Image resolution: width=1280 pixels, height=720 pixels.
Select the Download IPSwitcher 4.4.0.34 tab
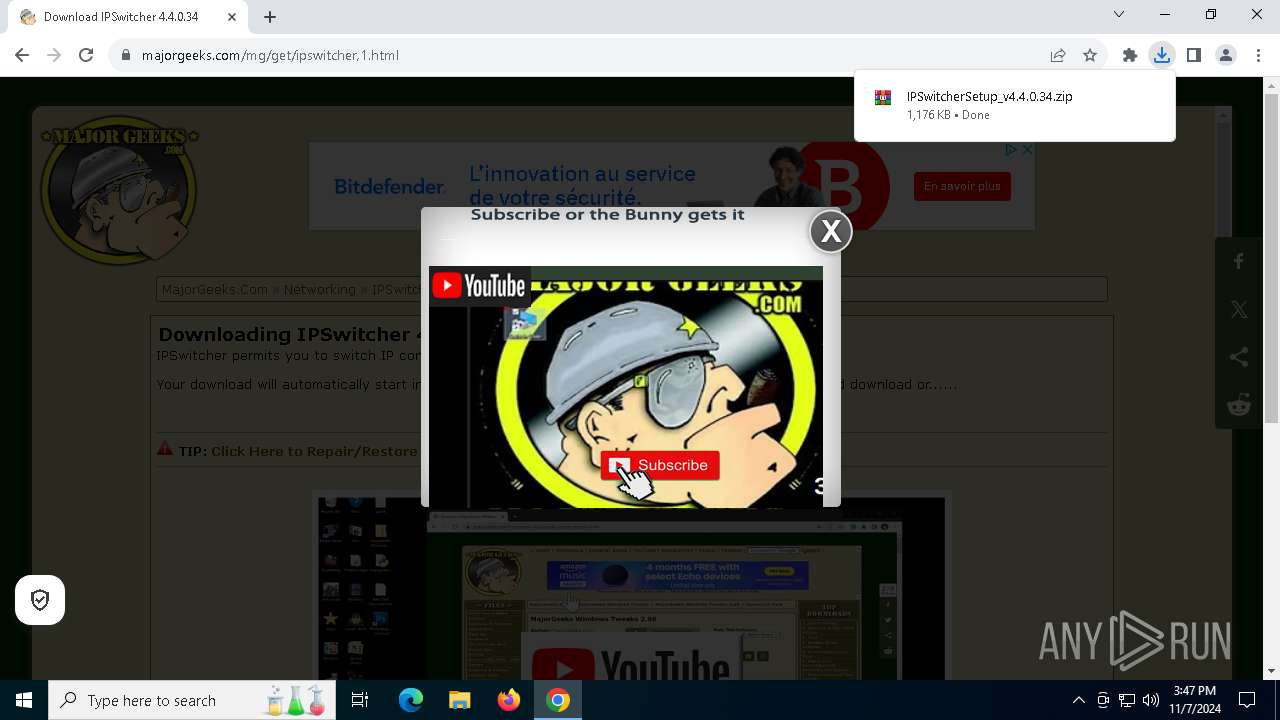[128, 17]
